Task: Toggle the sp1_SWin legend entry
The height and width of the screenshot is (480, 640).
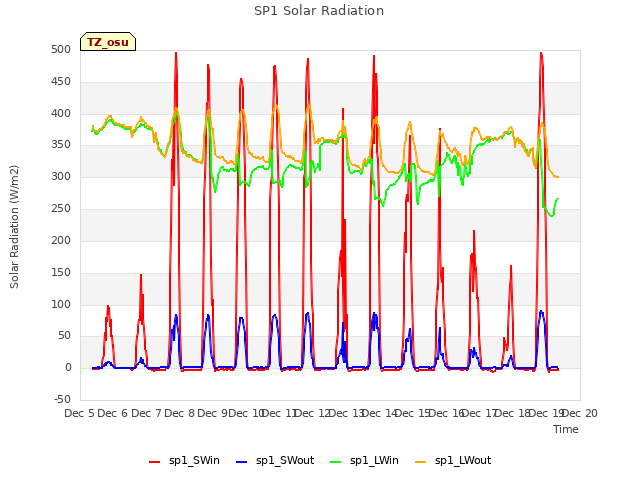Action: (184, 461)
